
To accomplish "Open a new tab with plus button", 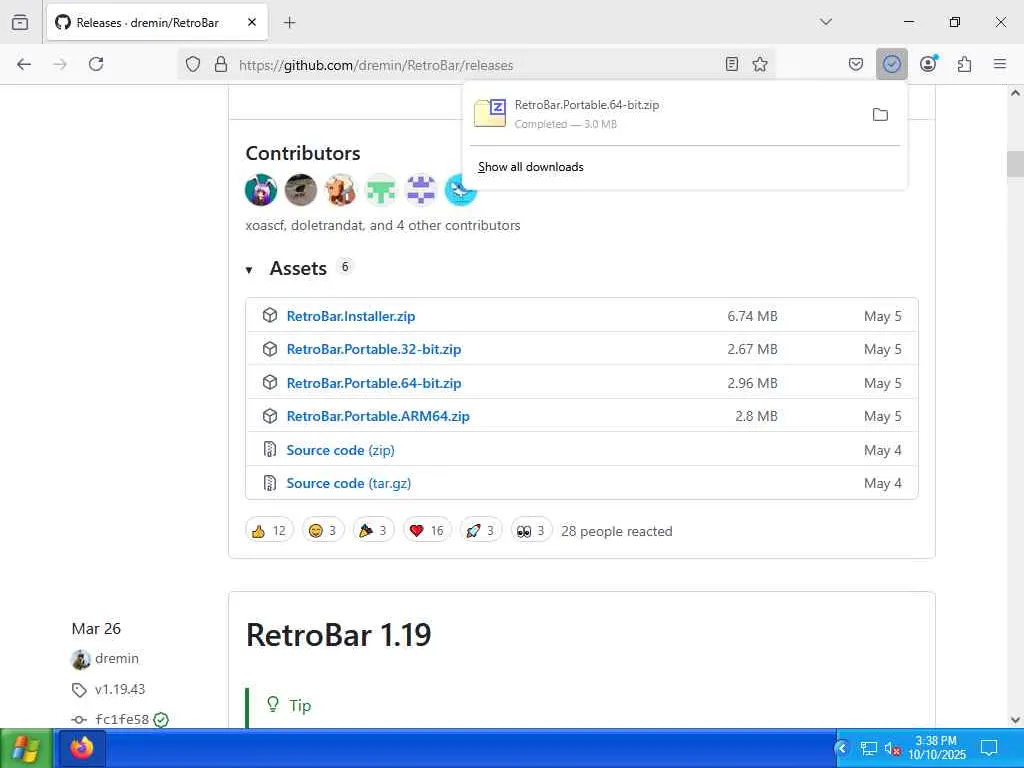I will click(x=289, y=23).
